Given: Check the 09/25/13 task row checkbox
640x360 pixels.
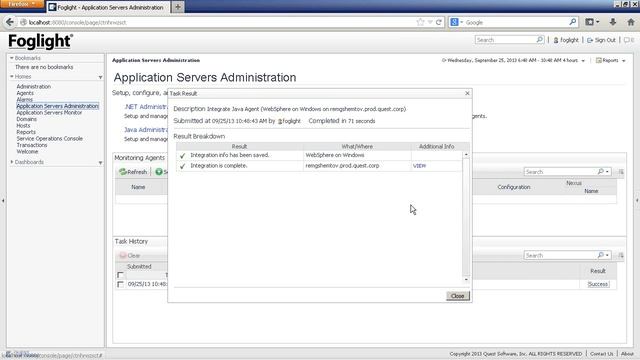Looking at the screenshot, I should click(x=120, y=284).
